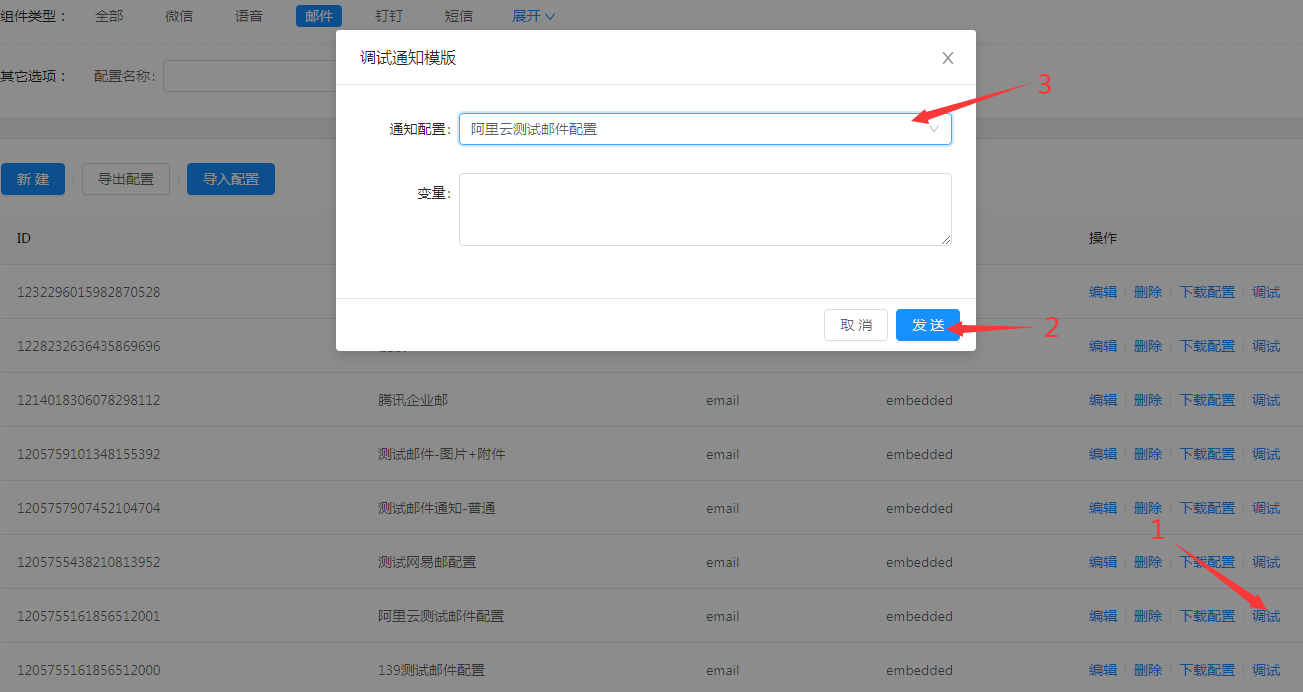This screenshot has height=692, width=1303.
Task: Click the 导出配置 export button
Action: [x=125, y=178]
